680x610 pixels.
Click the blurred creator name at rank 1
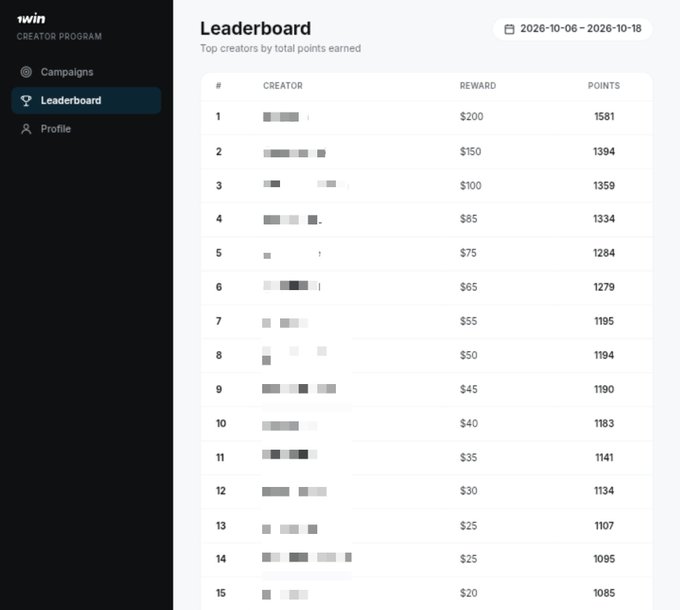(x=286, y=117)
